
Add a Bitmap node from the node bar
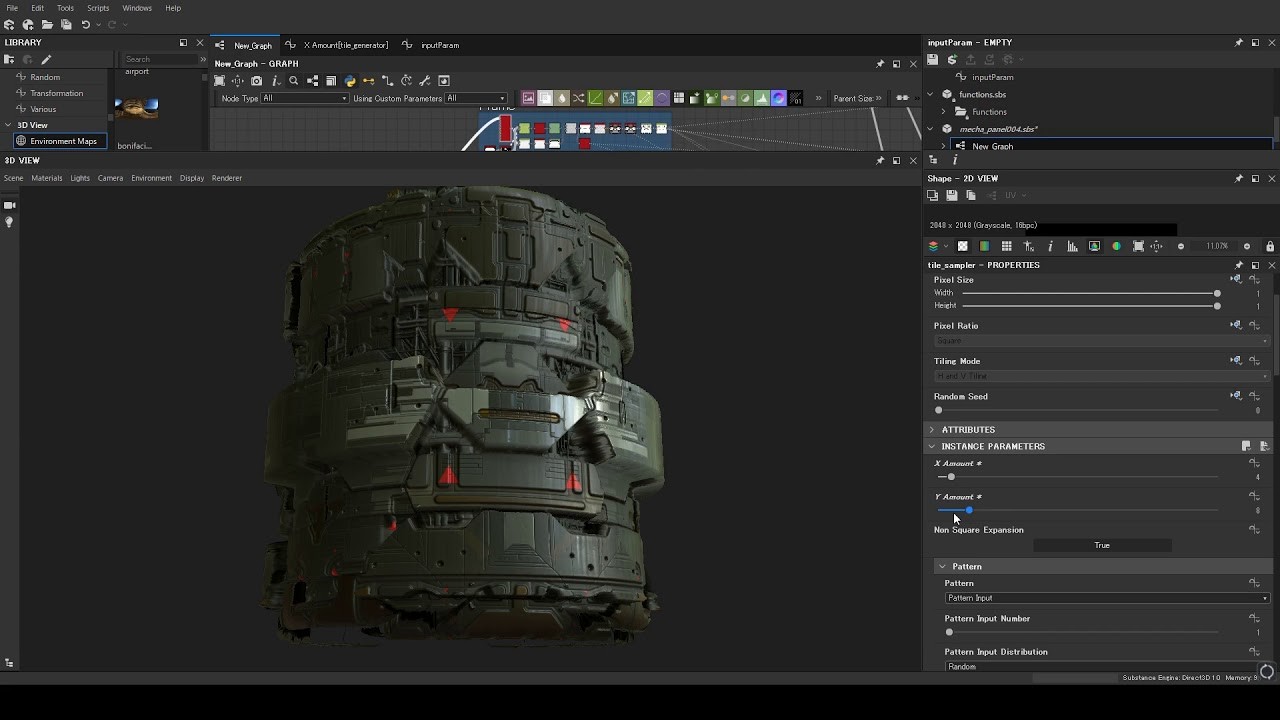point(528,98)
